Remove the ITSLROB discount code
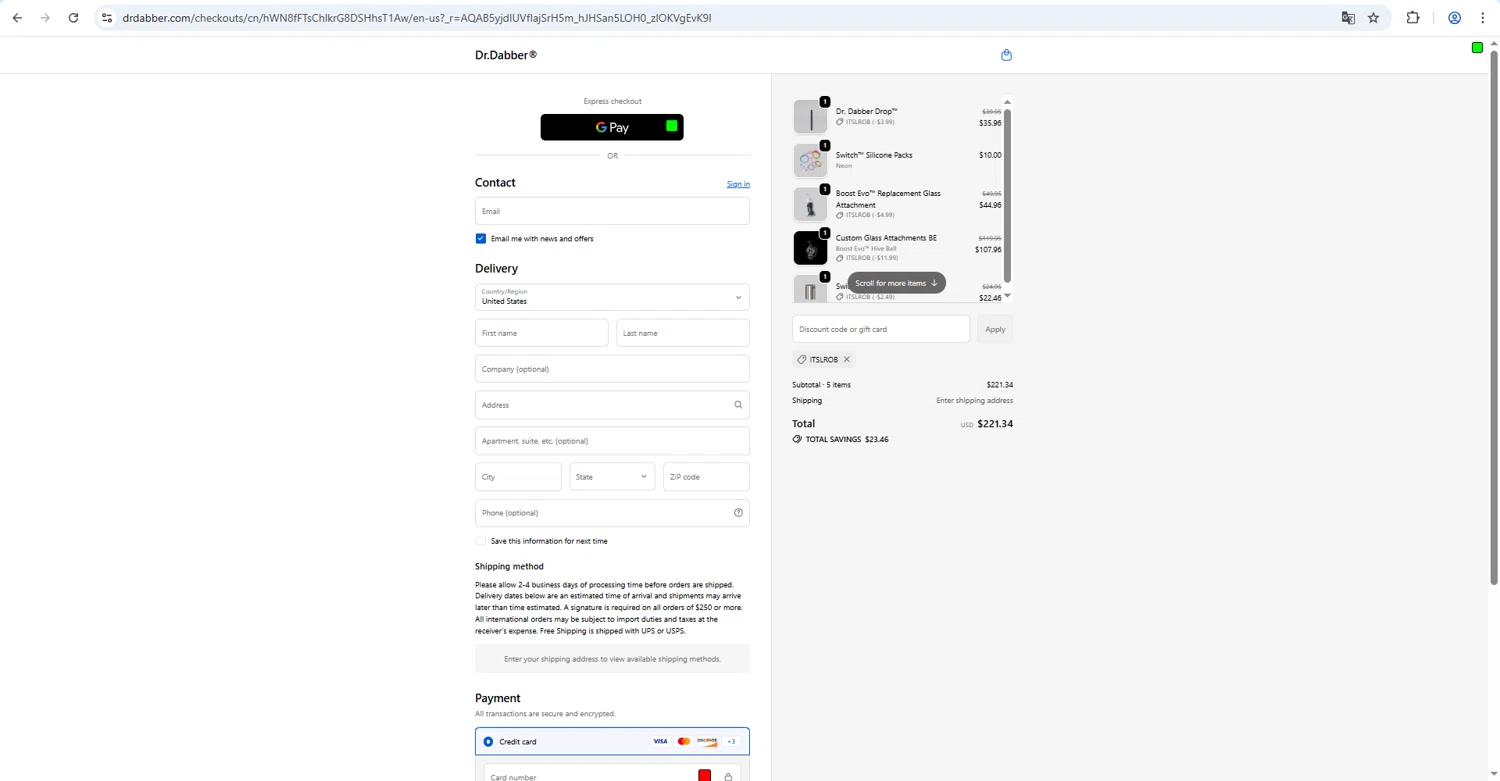 tap(846, 359)
